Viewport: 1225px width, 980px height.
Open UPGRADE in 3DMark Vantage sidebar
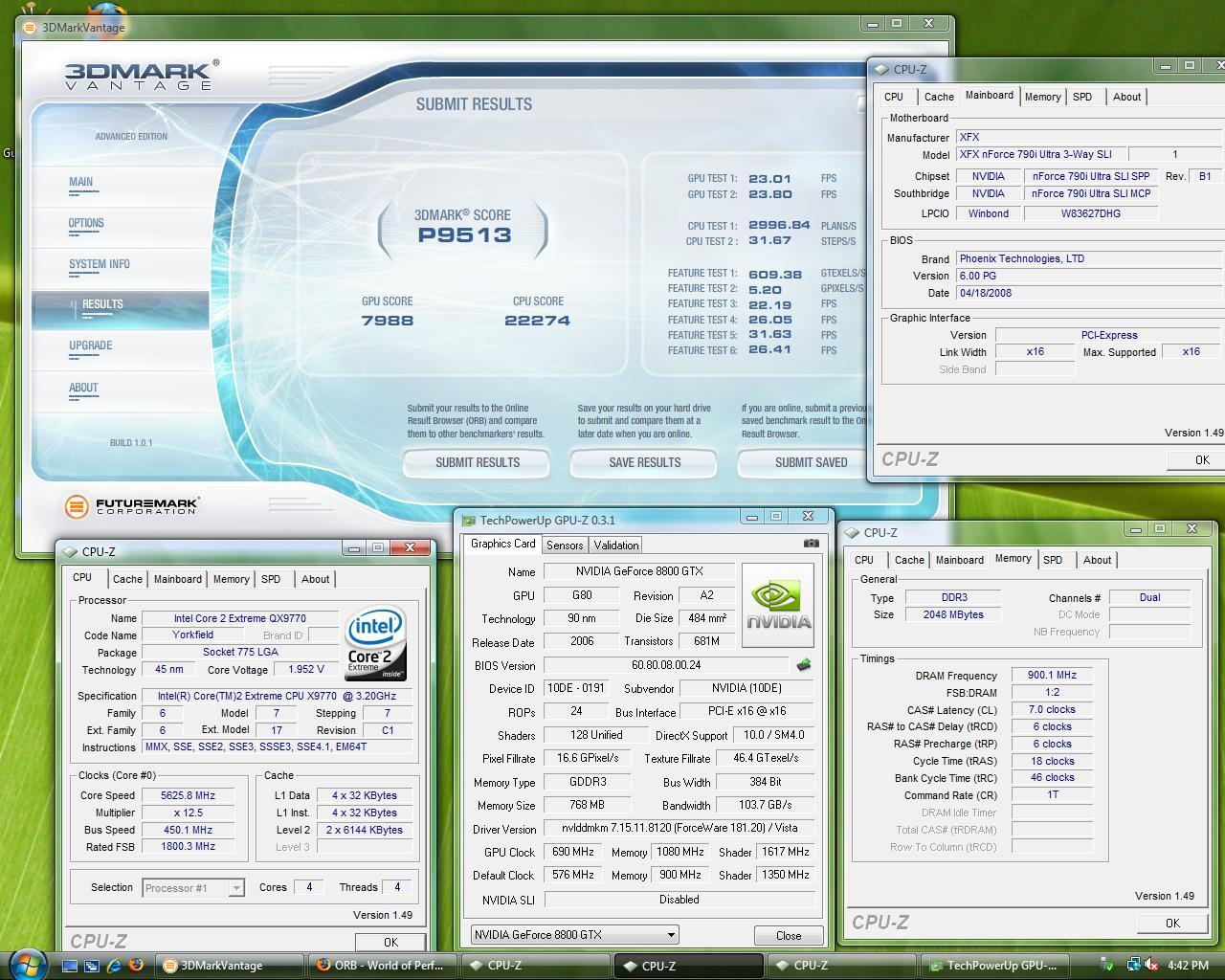91,345
